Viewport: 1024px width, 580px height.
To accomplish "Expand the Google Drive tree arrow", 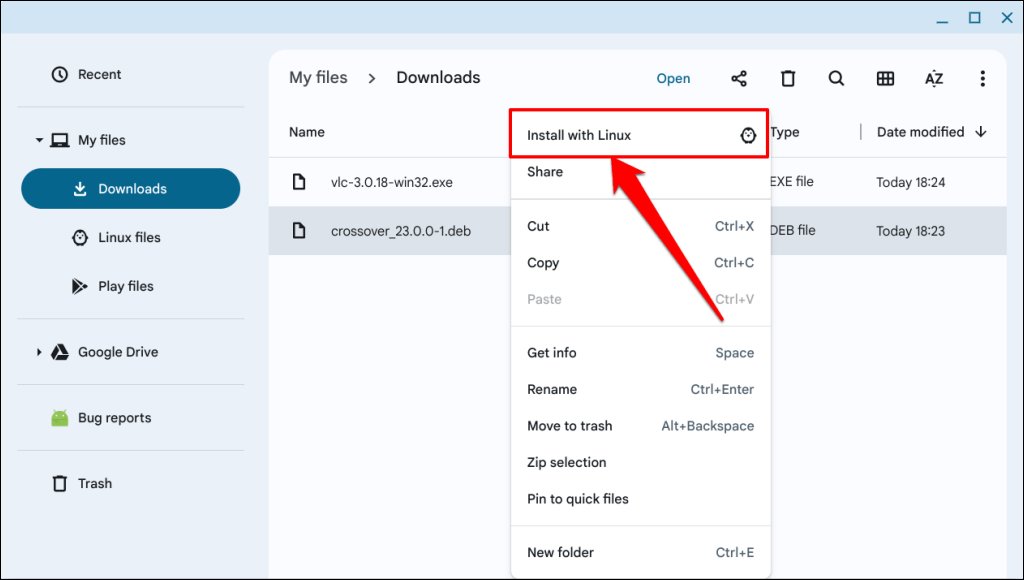I will click(39, 352).
